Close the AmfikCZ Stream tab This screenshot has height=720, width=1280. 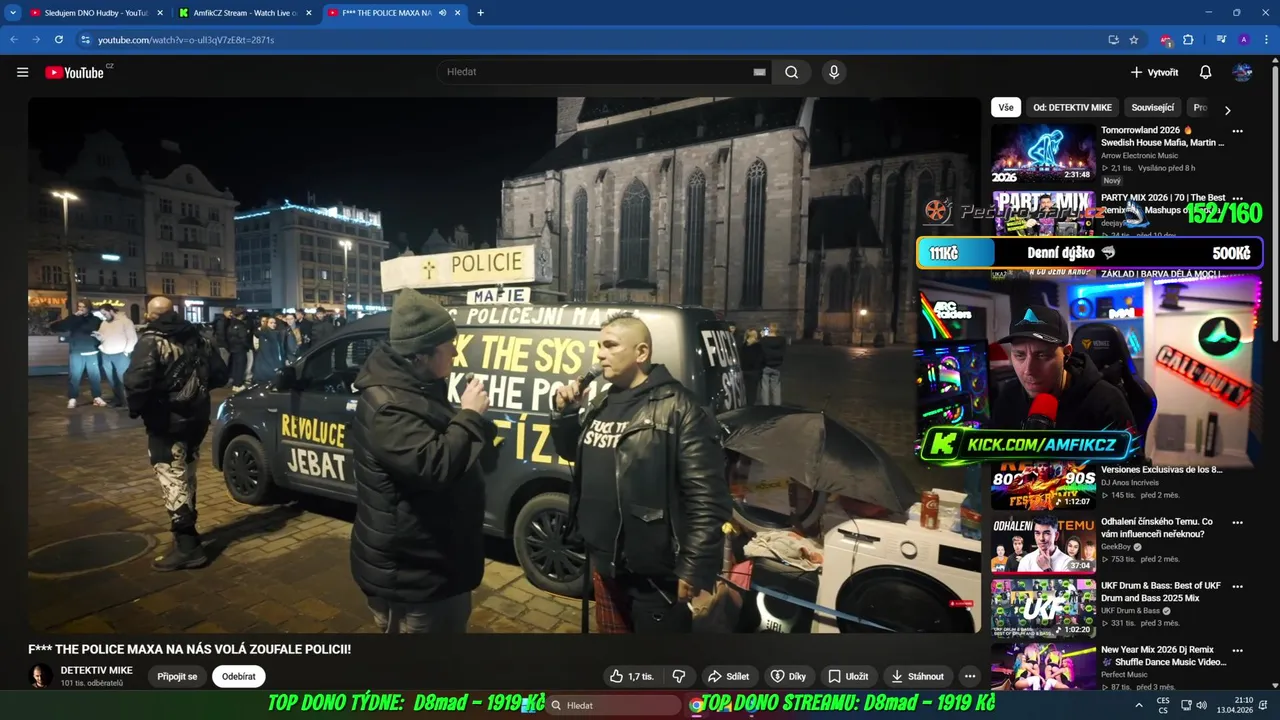coord(308,13)
